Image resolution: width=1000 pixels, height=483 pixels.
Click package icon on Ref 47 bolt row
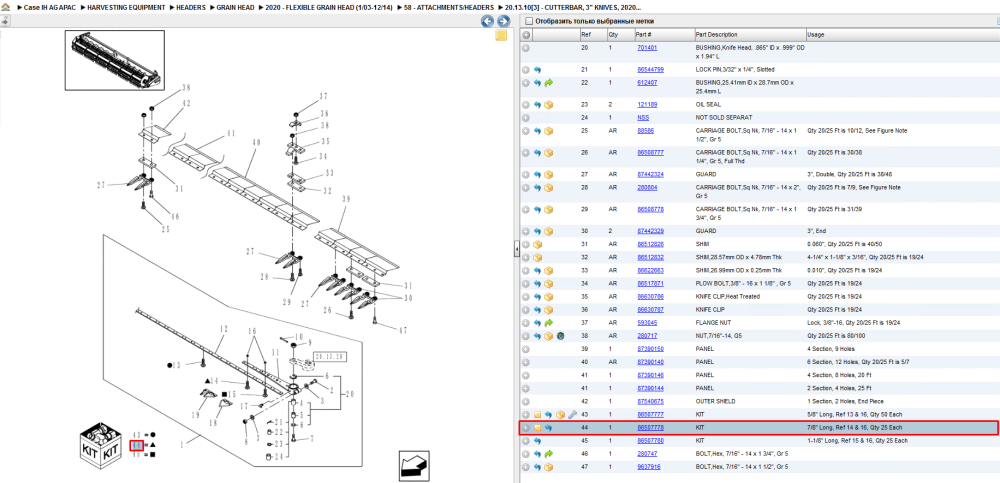[x=548, y=467]
